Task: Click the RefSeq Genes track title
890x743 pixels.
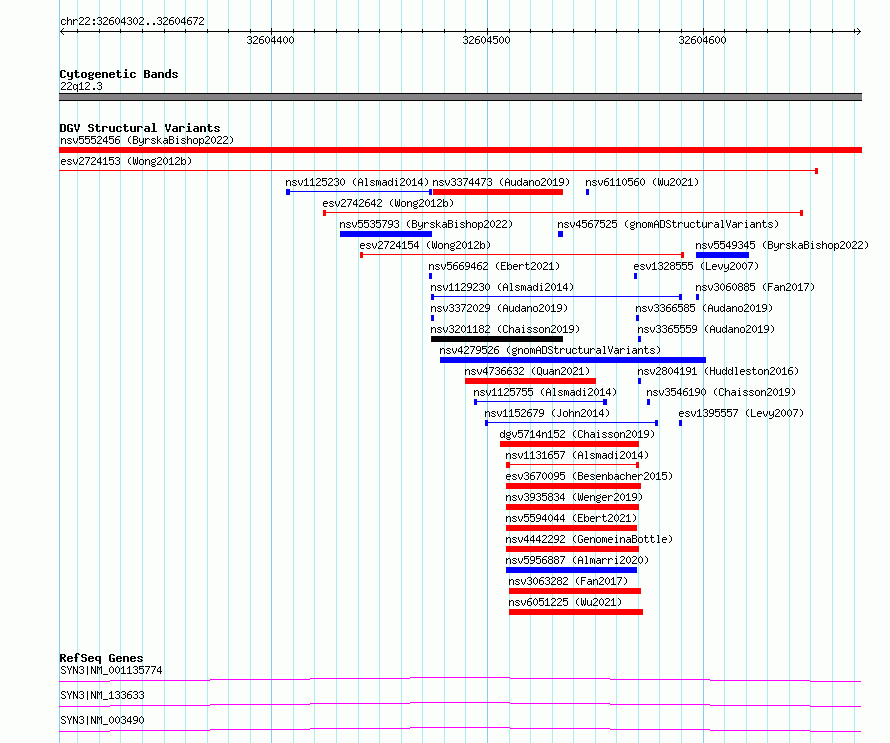Action: pos(101,658)
